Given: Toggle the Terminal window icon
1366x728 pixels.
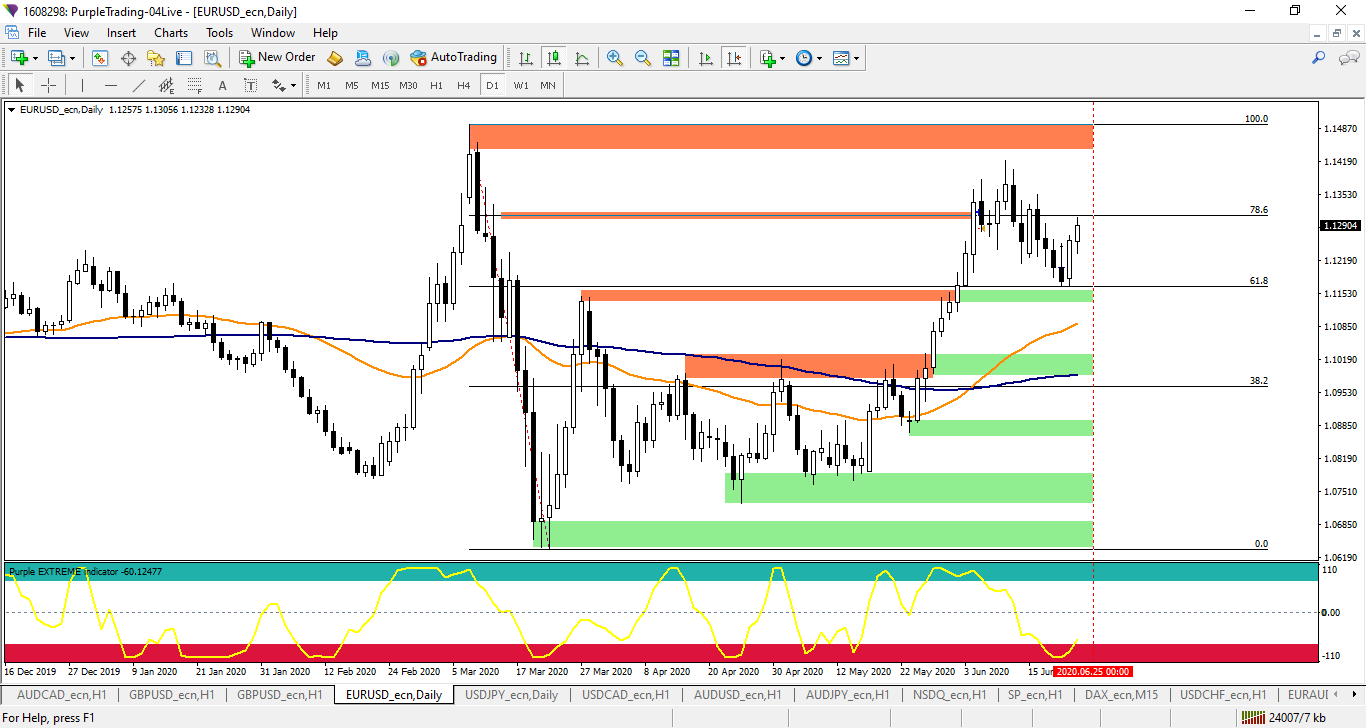Looking at the screenshot, I should pos(184,58).
